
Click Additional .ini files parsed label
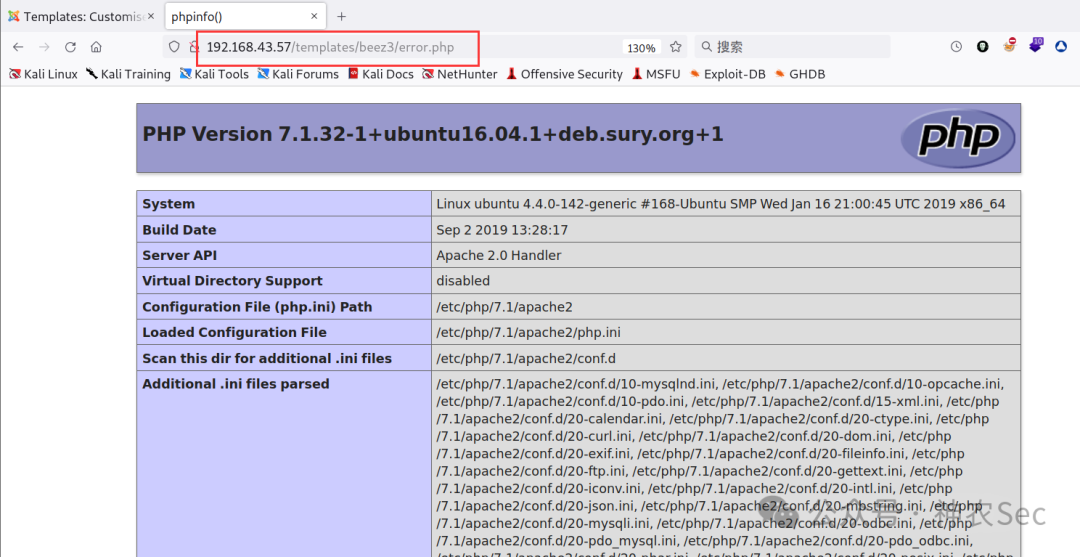pos(236,384)
